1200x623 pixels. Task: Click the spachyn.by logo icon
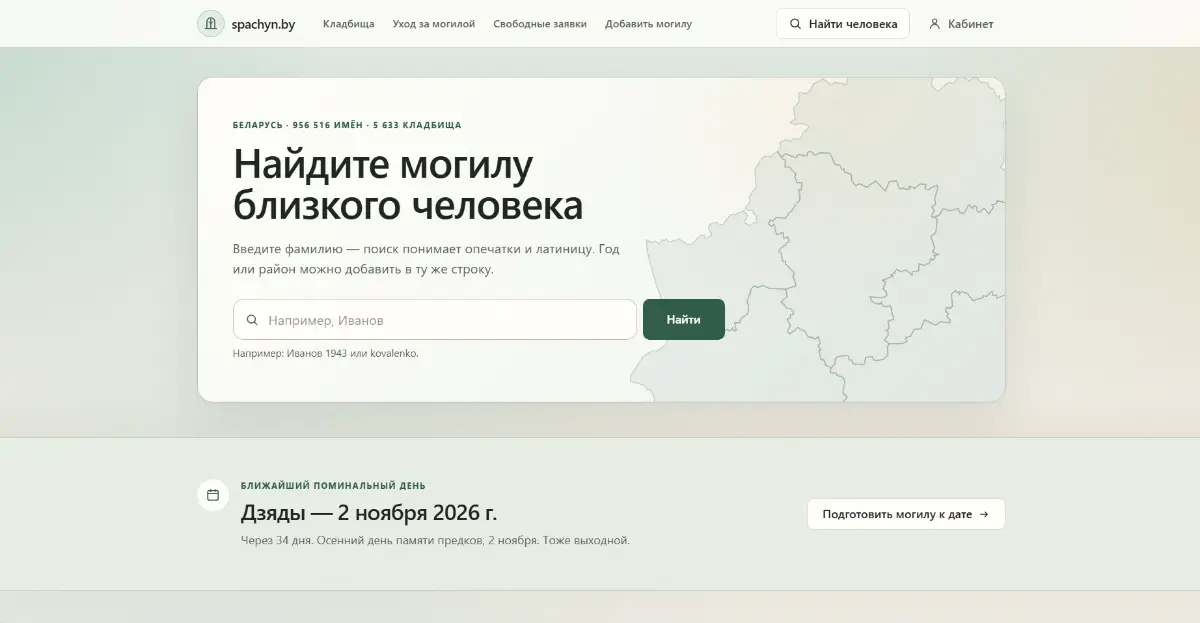point(210,23)
